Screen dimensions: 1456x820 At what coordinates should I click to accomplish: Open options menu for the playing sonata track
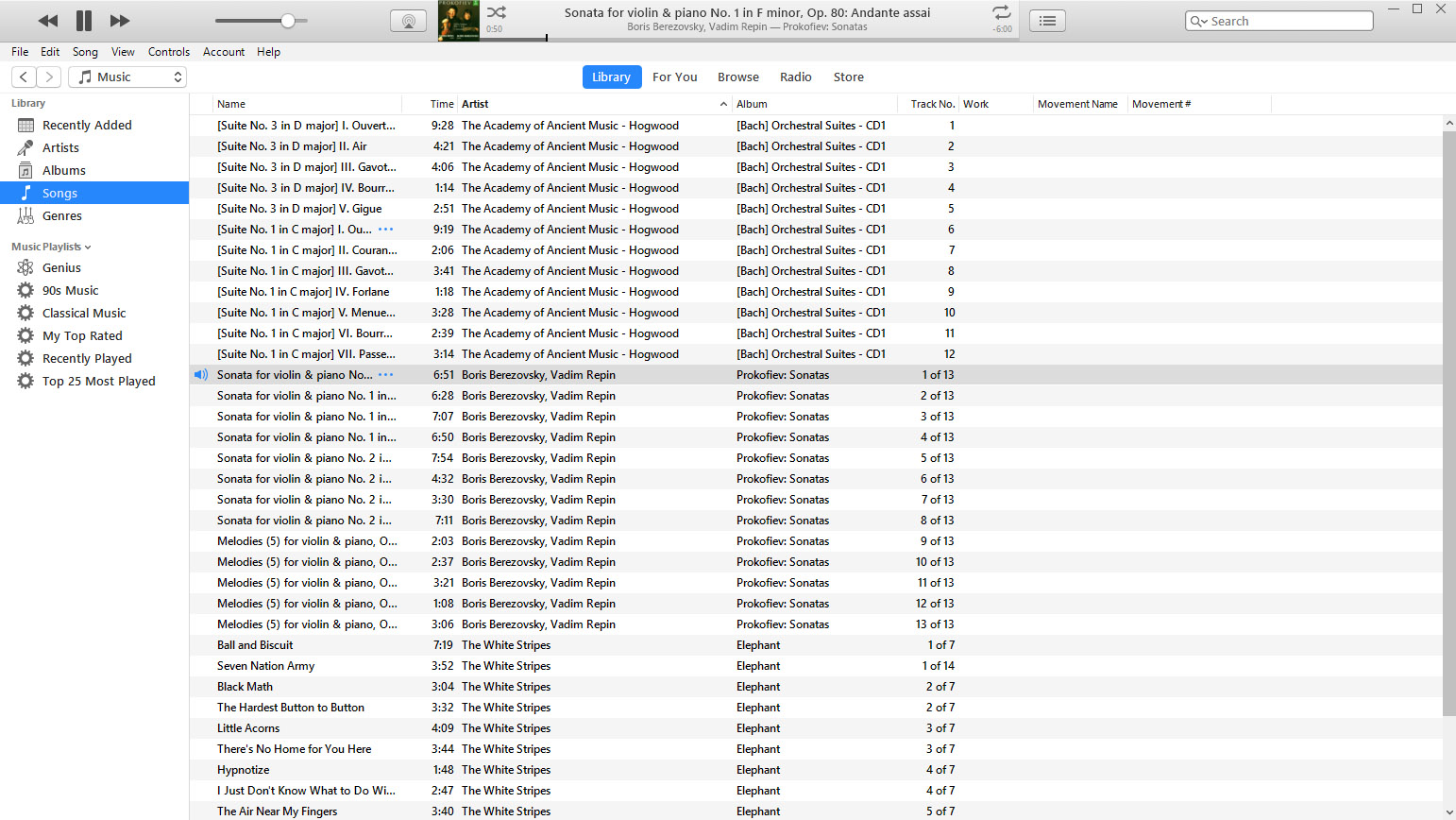385,374
